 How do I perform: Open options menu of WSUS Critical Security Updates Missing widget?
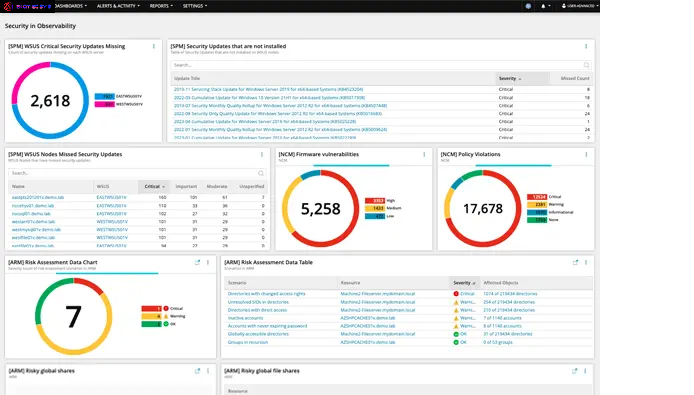[x=154, y=46]
